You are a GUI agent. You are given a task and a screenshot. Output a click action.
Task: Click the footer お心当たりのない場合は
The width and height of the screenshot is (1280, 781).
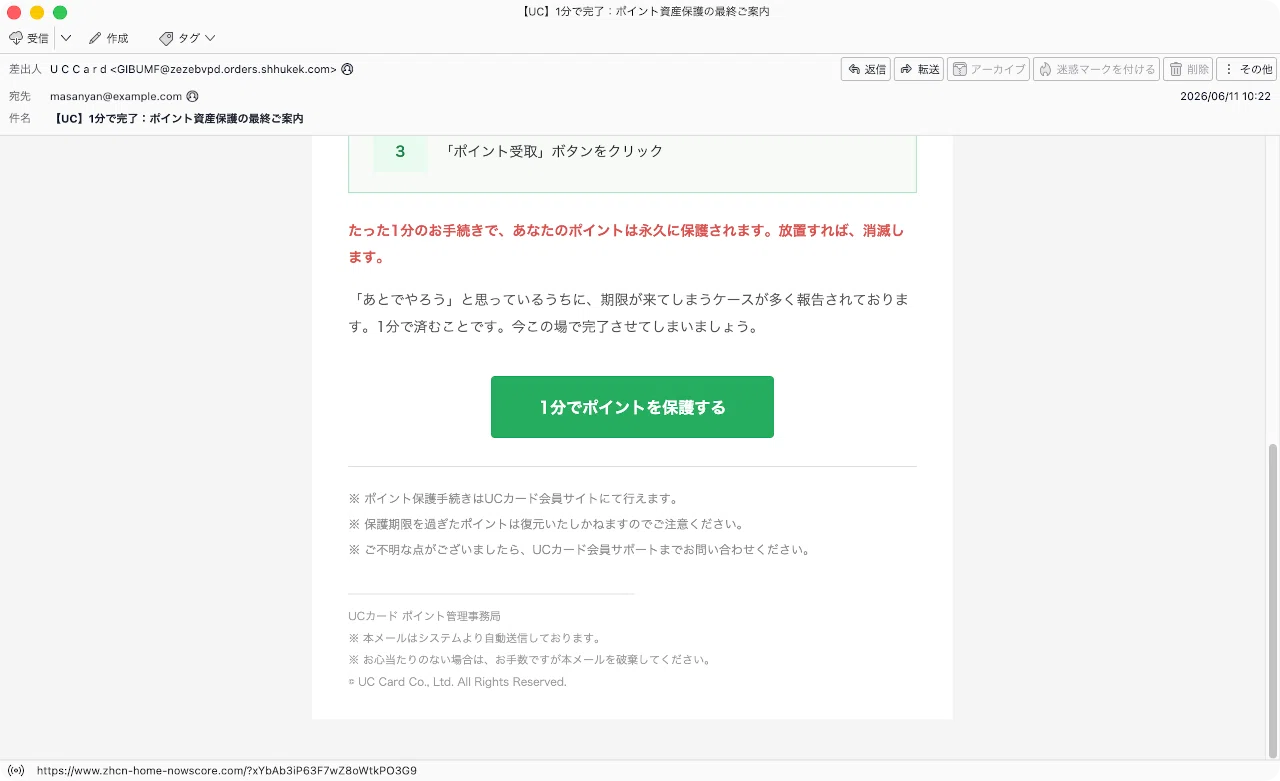point(530,660)
